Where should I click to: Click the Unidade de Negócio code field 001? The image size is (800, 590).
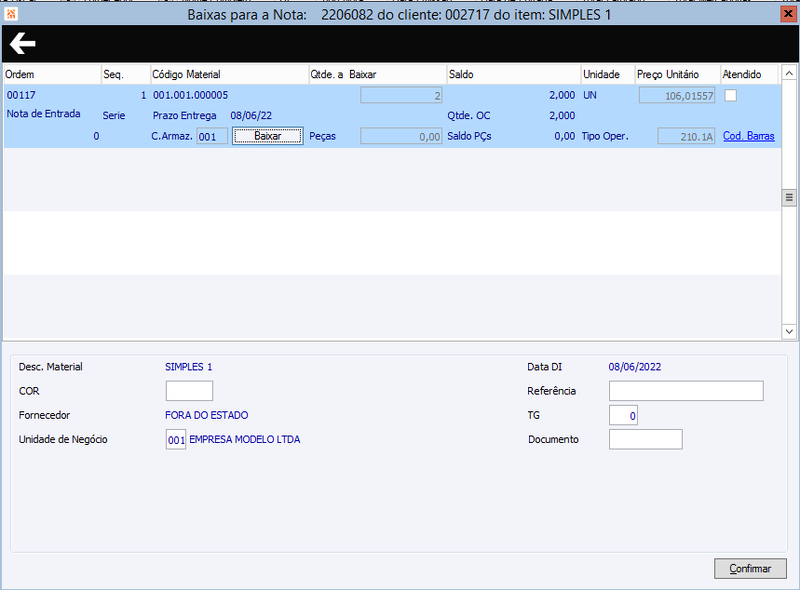[176, 439]
